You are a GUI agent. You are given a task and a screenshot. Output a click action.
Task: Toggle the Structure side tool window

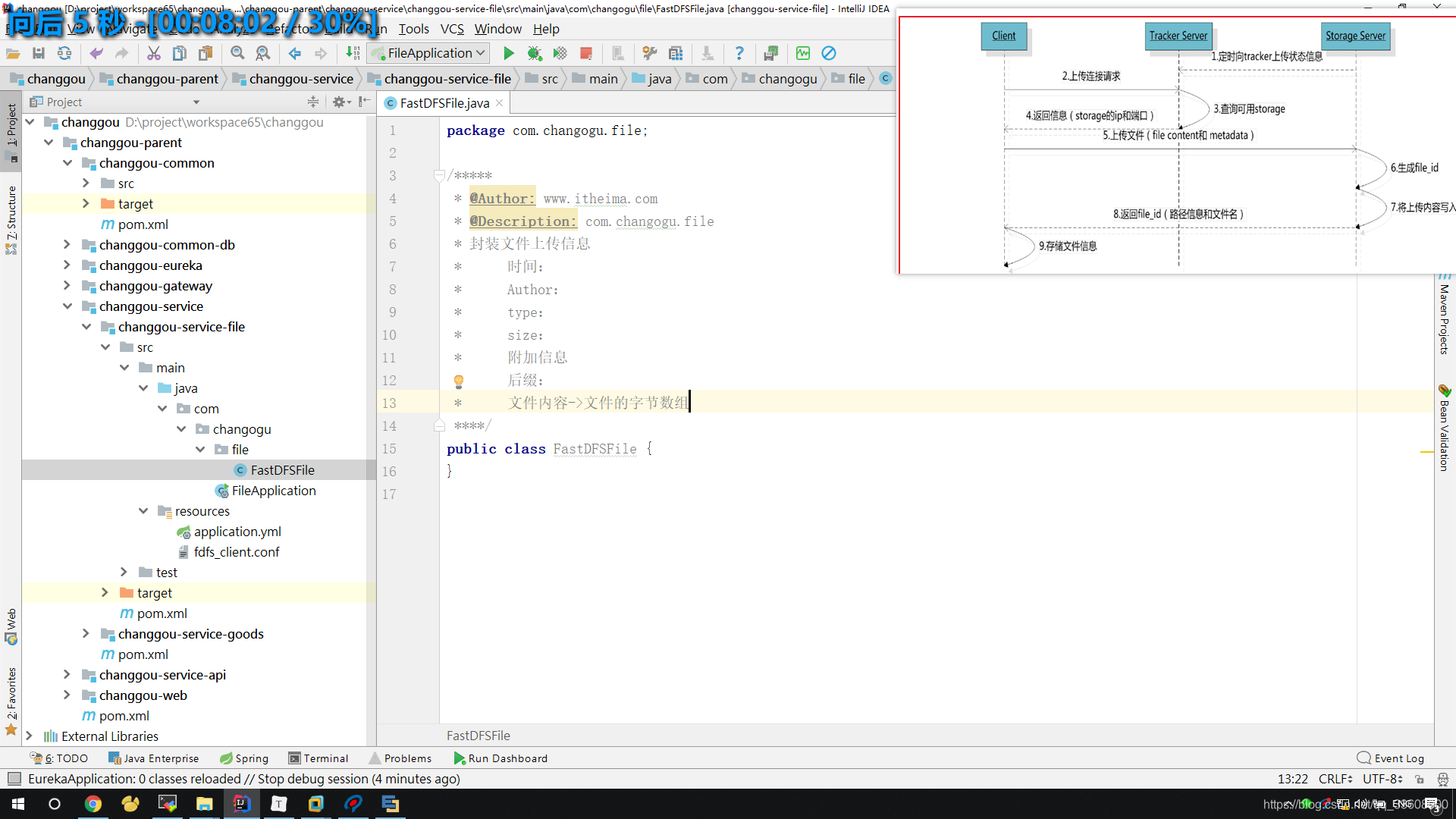pos(11,220)
